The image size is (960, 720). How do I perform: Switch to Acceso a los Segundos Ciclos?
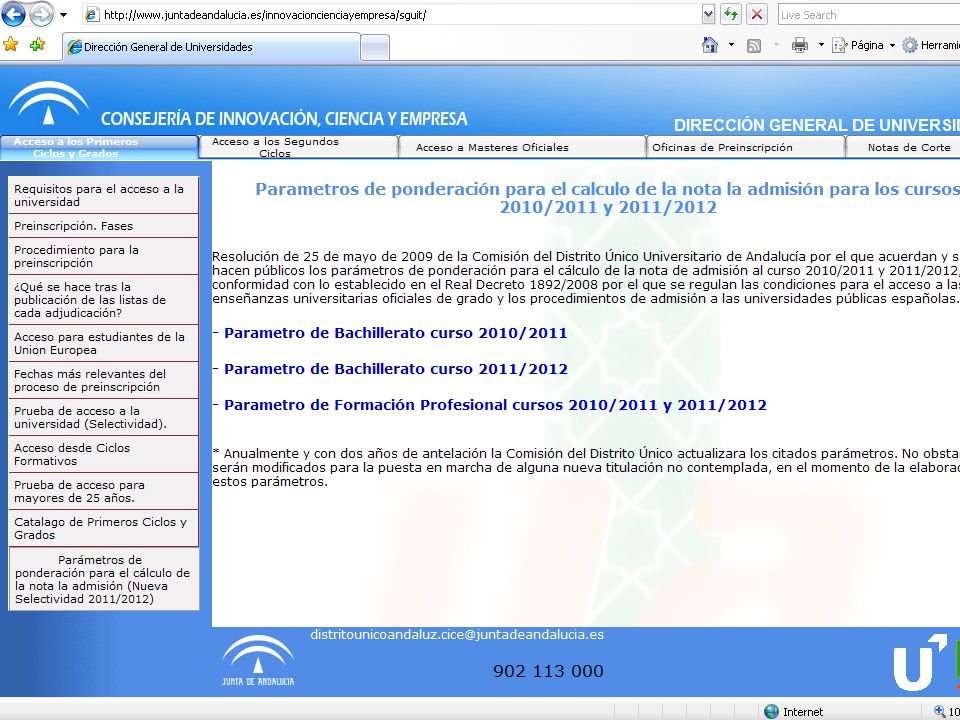tap(299, 148)
